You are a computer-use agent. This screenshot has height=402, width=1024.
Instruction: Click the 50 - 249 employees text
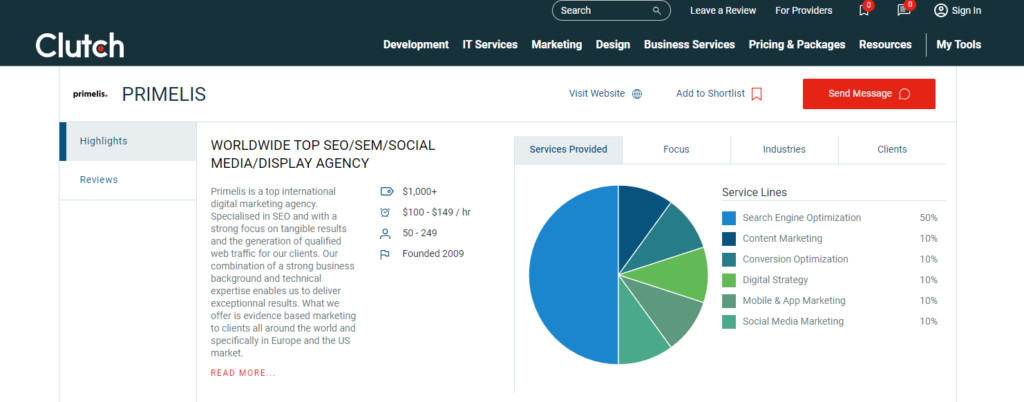(x=420, y=233)
